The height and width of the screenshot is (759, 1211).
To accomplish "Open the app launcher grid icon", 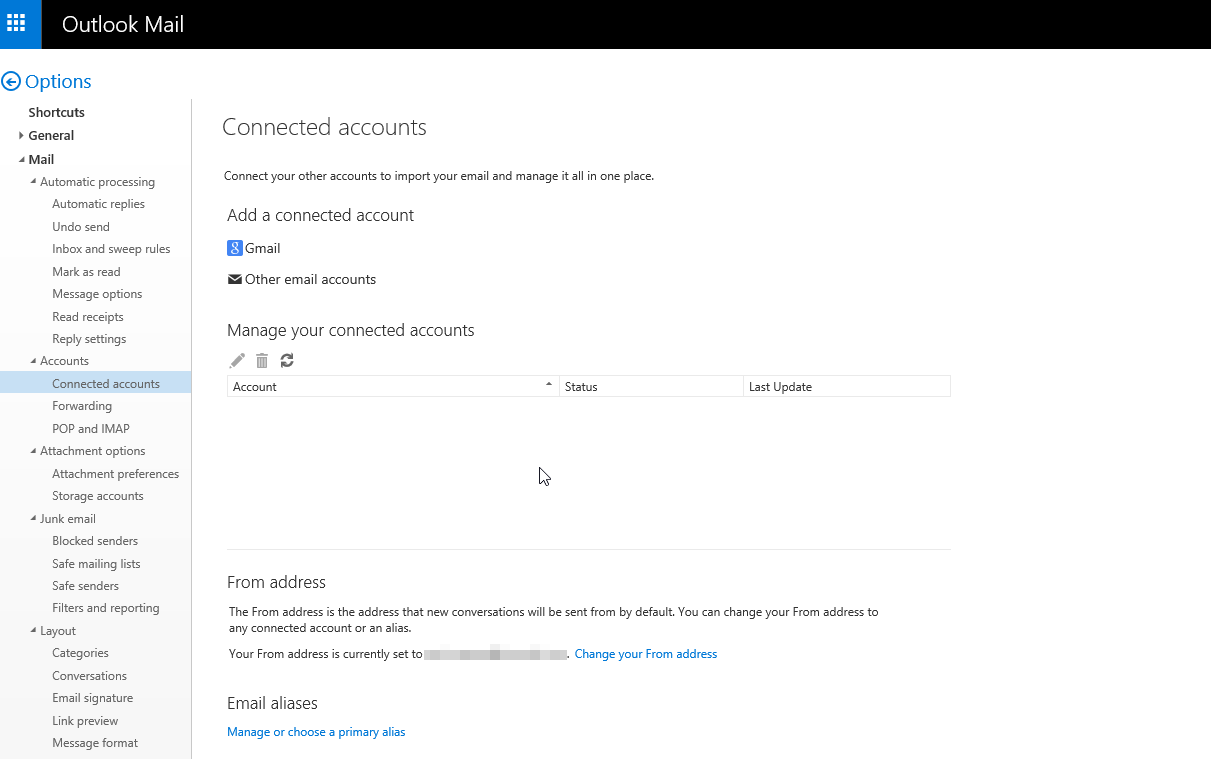I will click(16, 23).
